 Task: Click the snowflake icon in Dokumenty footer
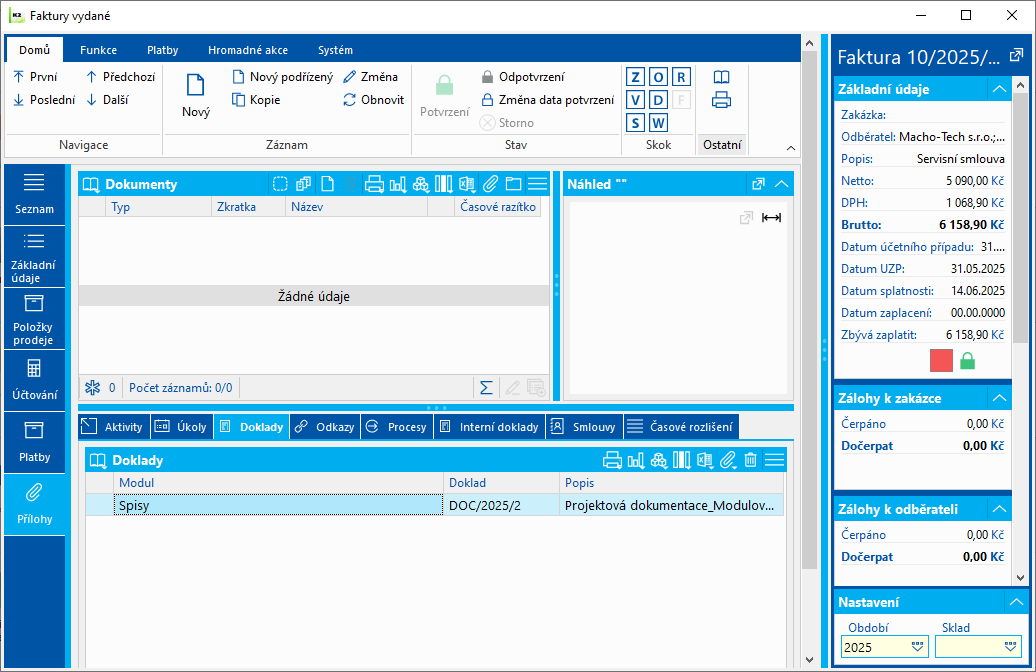point(92,388)
